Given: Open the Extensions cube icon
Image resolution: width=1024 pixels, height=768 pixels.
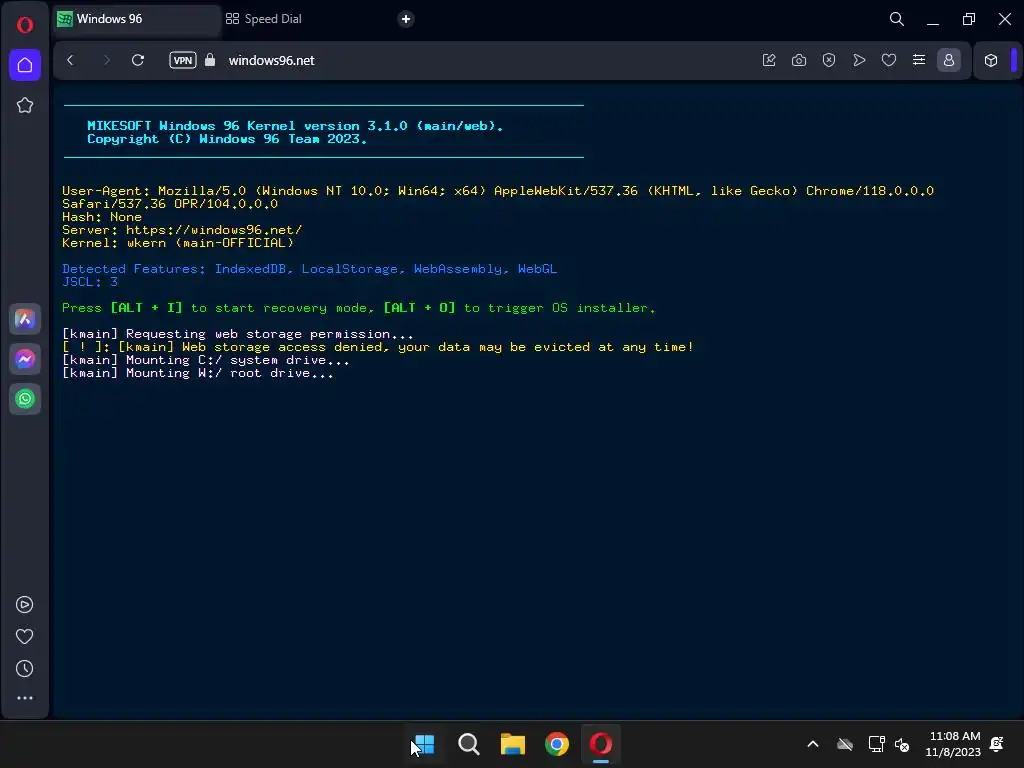Looking at the screenshot, I should click(991, 60).
